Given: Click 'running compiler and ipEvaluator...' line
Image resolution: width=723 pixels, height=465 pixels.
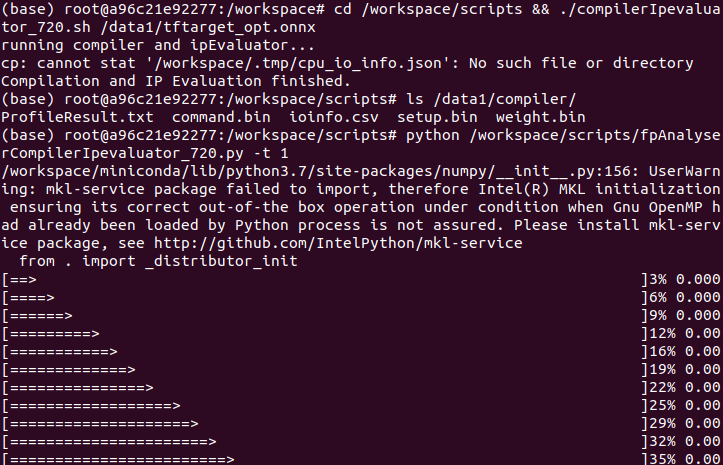Looking at the screenshot, I should click(153, 45).
